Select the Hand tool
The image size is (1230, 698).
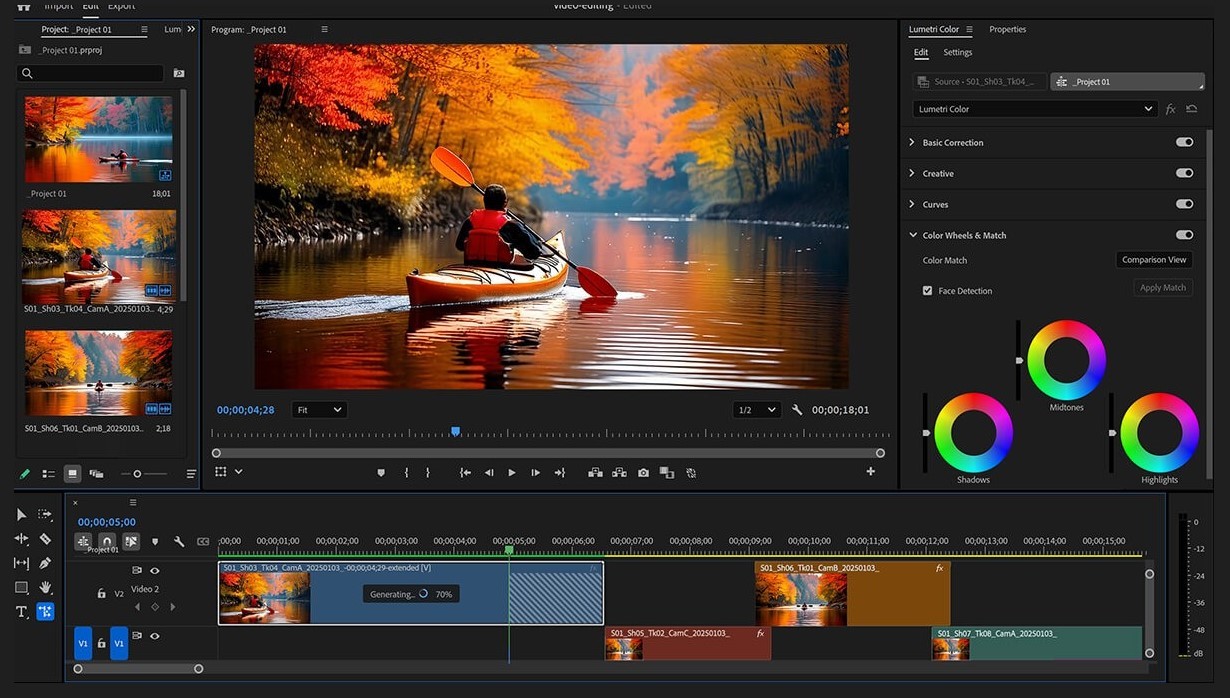tap(45, 588)
